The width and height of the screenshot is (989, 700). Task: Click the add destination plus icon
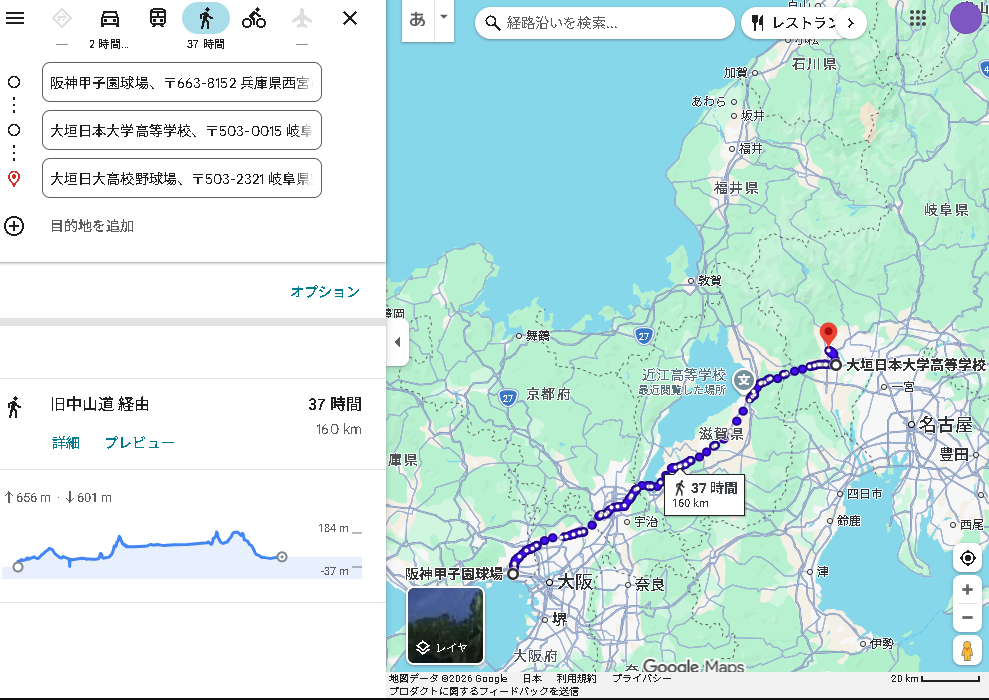pos(14,226)
